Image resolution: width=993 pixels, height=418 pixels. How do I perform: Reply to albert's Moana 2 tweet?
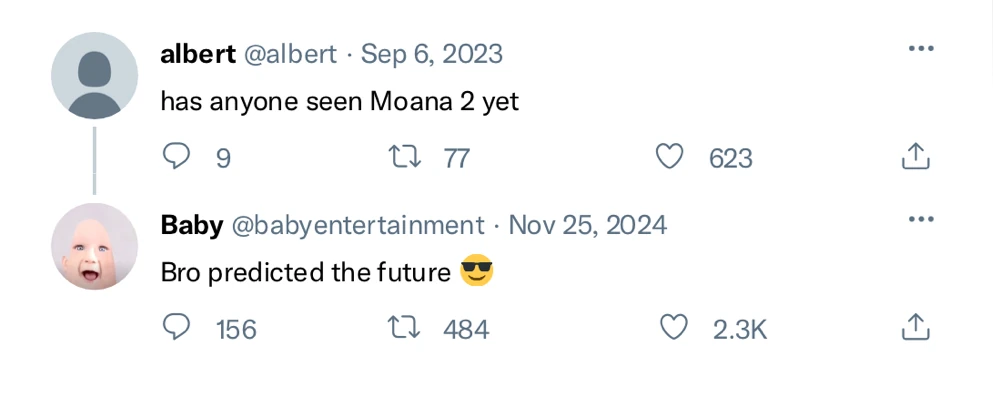[x=177, y=156]
